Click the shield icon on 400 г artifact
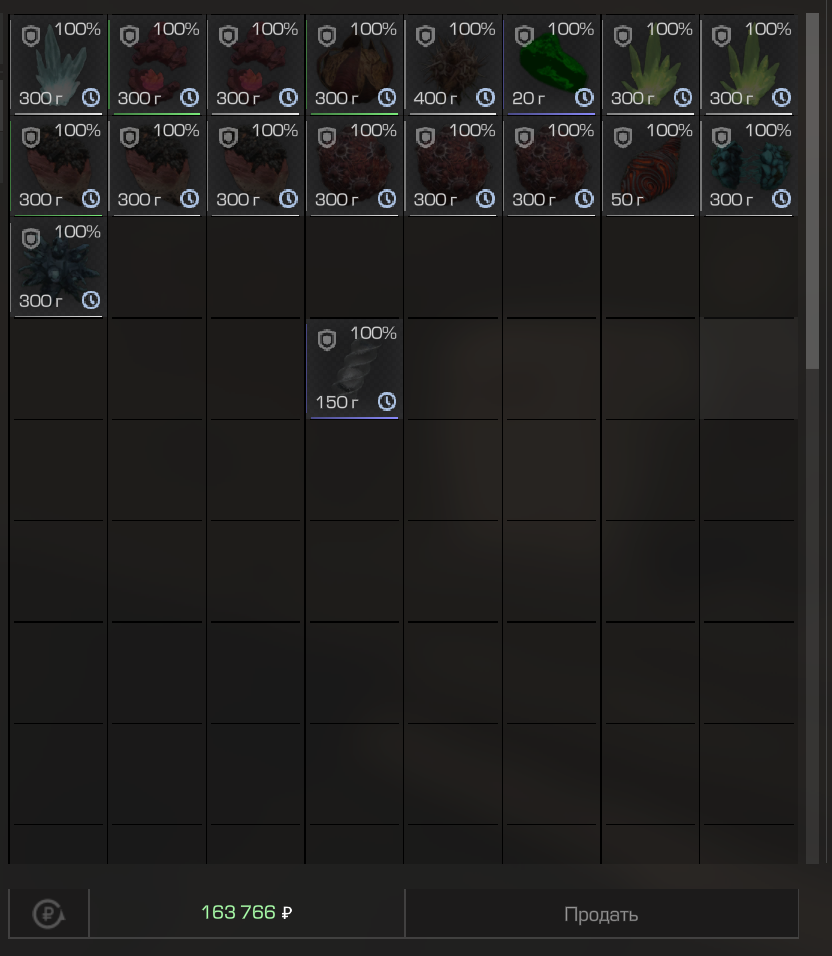Screen dimensions: 832x956 [x=425, y=36]
